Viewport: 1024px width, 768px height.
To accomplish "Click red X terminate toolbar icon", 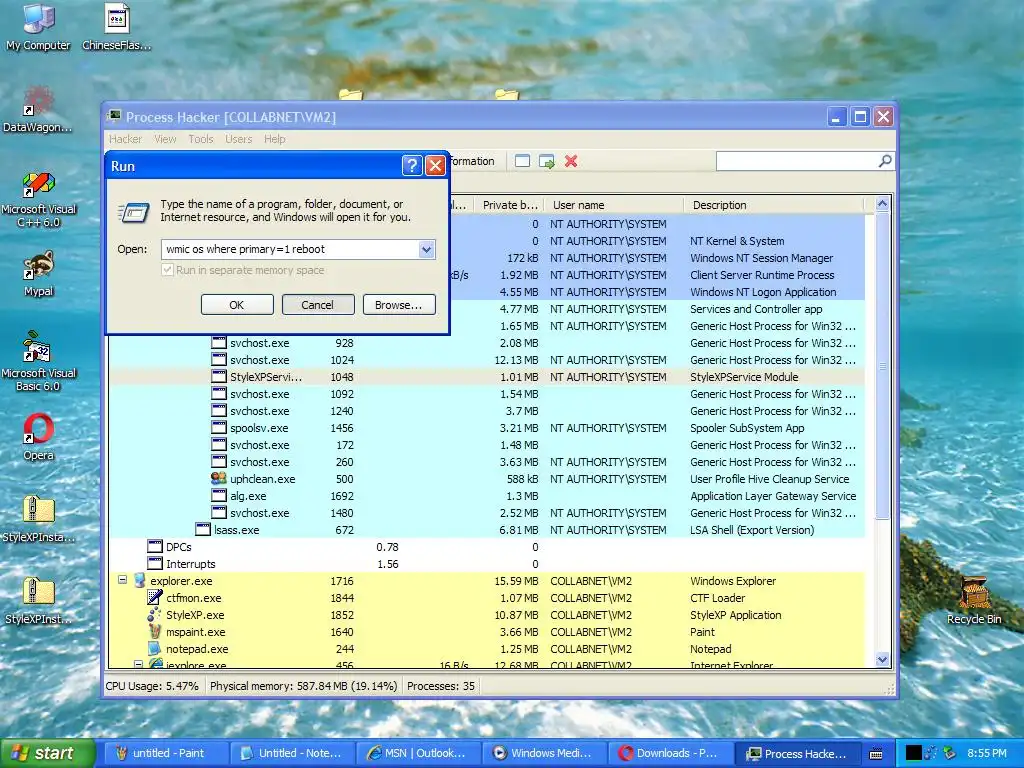I will click(x=571, y=161).
